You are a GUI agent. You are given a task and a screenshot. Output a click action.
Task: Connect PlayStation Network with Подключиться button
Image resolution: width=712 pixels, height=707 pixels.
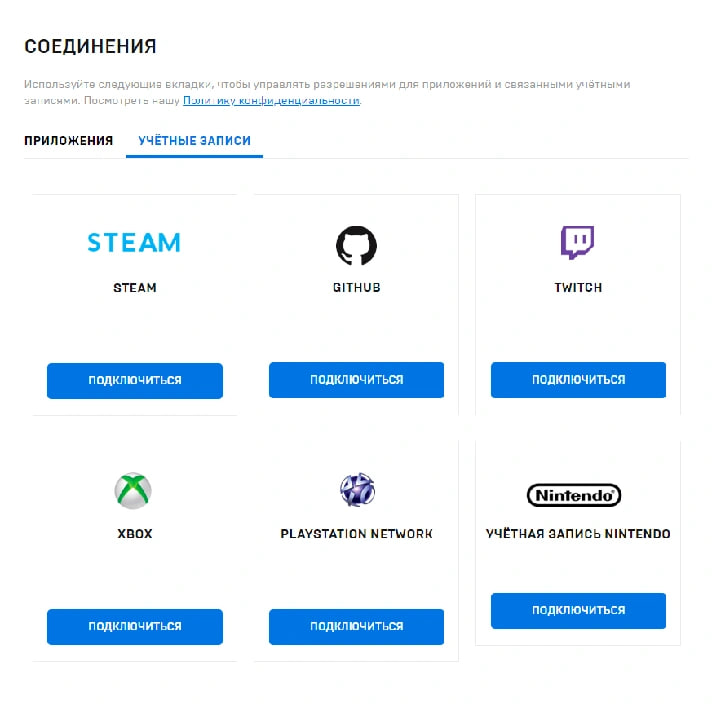[356, 627]
